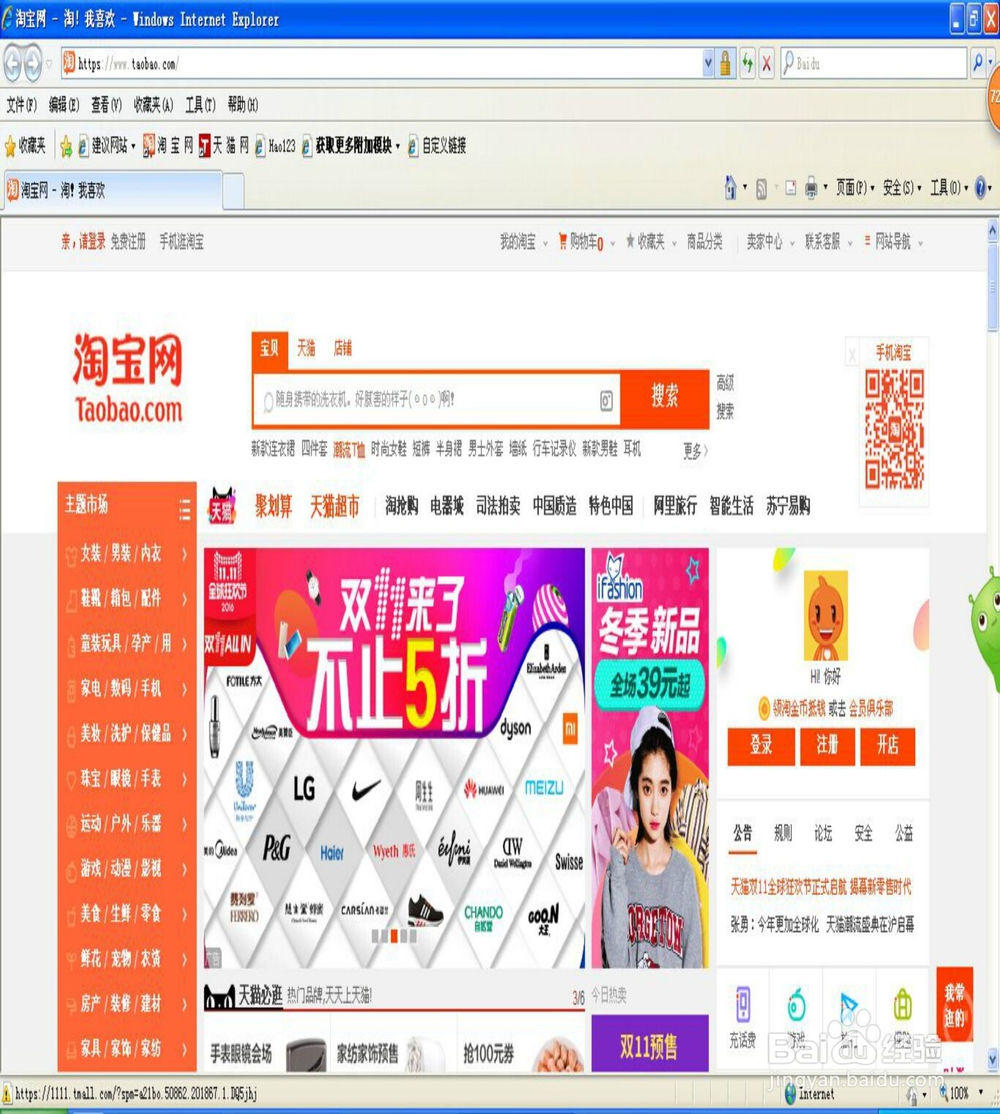Click the Home icon in command bar
The image size is (1000, 1114).
tap(730, 188)
